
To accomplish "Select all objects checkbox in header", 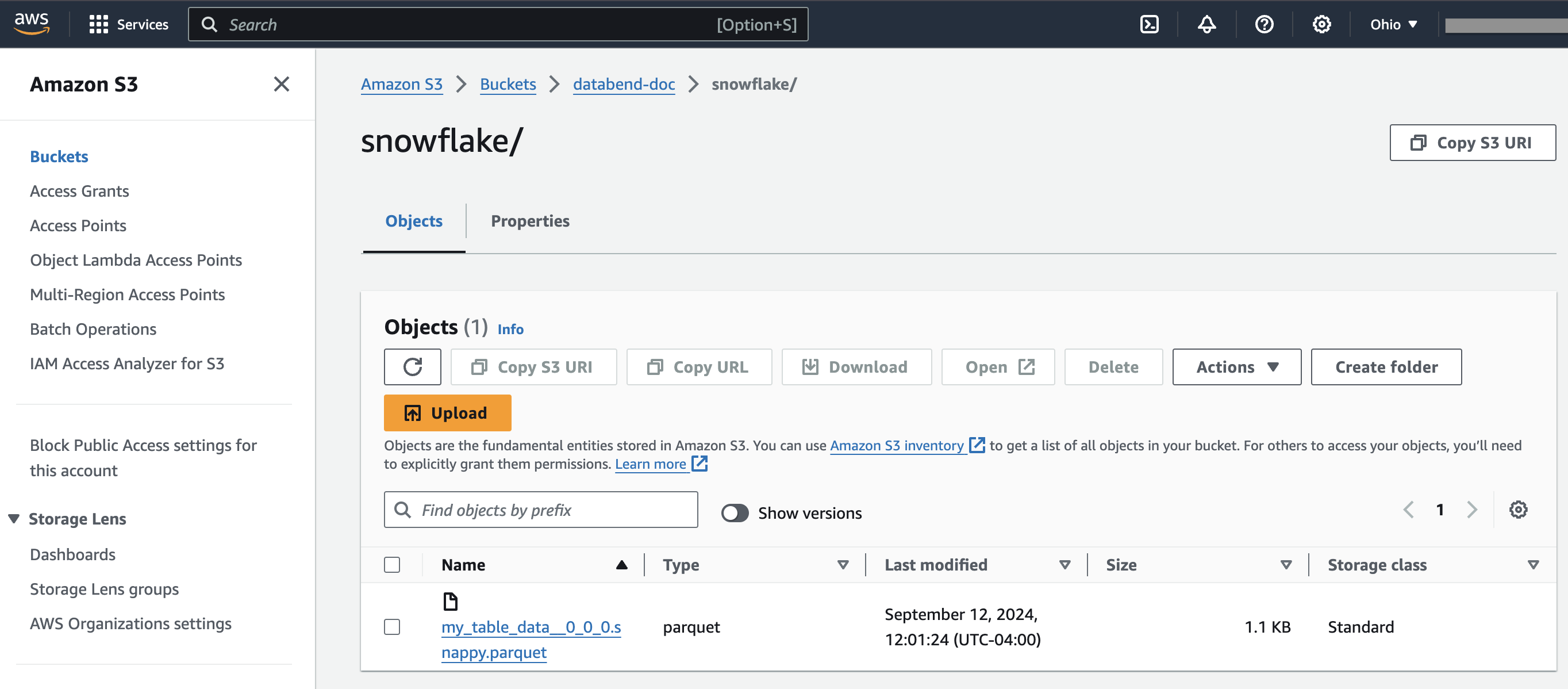I will [392, 565].
